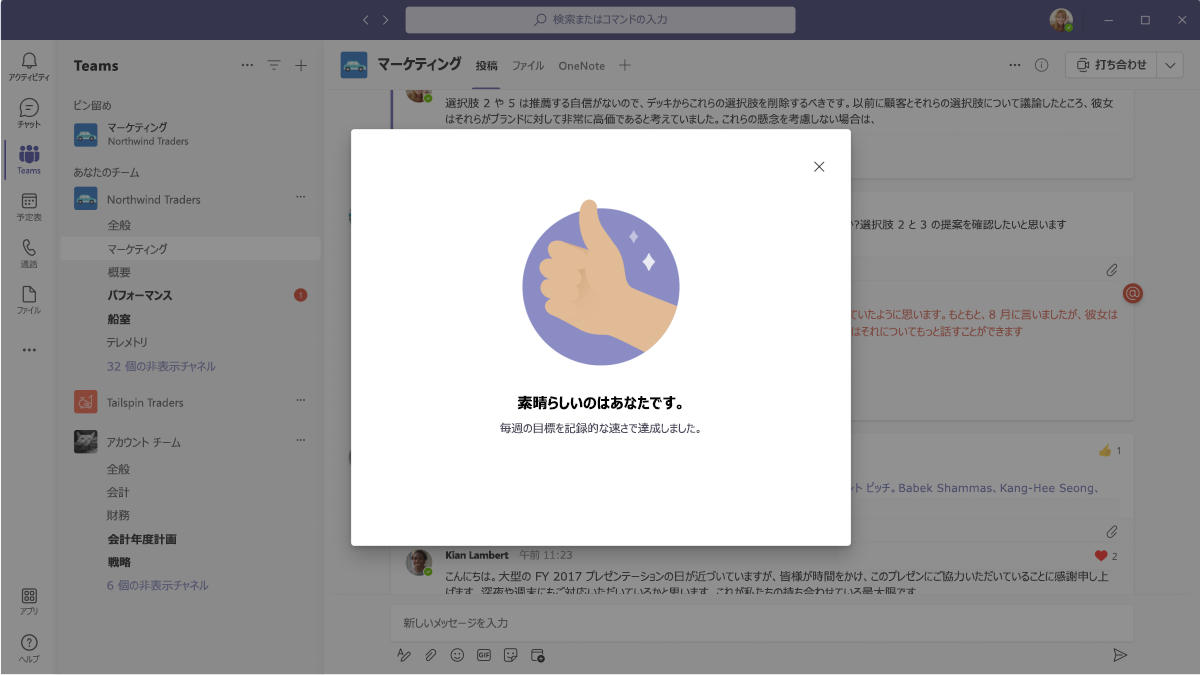The image size is (1200, 675).
Task: Open the 通話 phone icon
Action: tap(29, 254)
